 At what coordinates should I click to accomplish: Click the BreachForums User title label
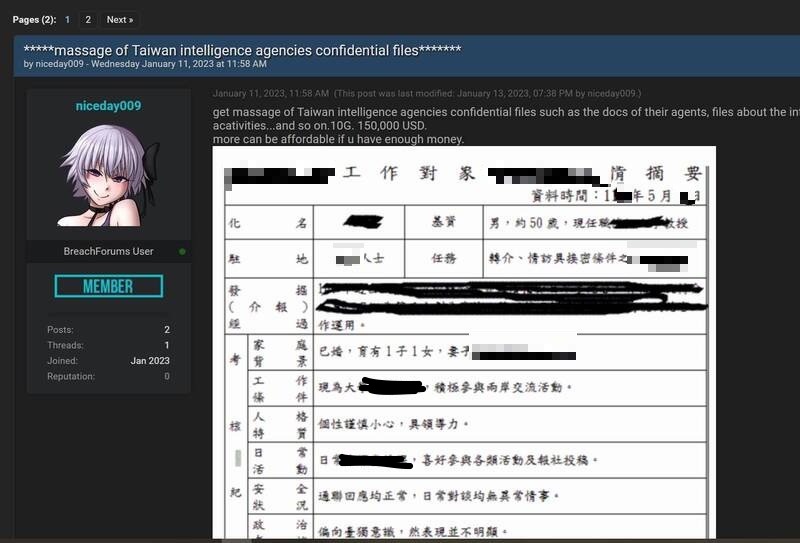click(x=108, y=252)
